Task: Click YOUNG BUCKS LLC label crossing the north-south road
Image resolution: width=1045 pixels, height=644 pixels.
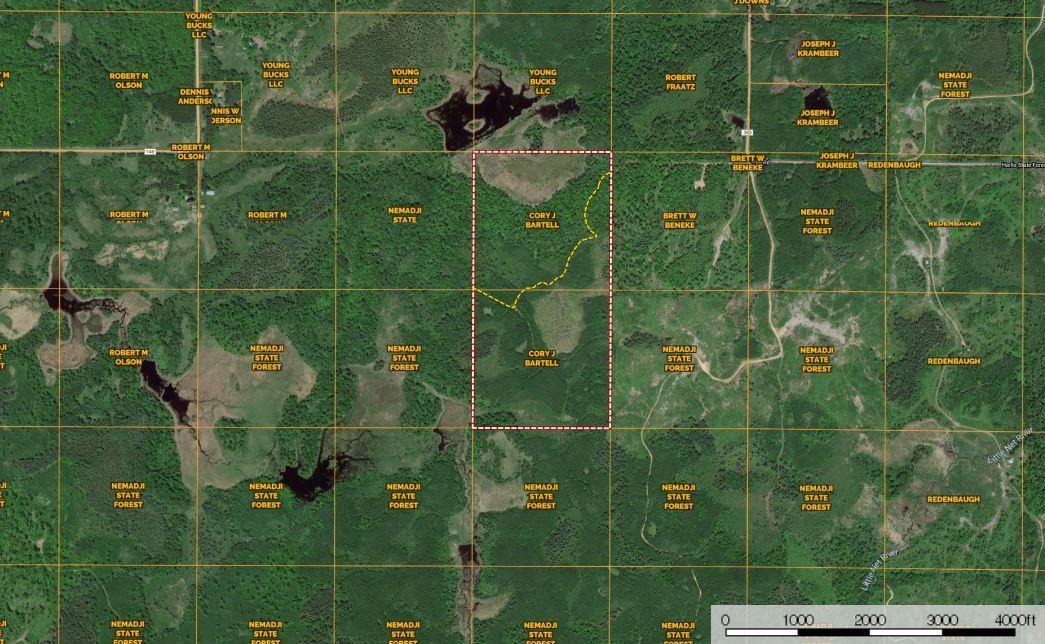Action: coord(198,25)
